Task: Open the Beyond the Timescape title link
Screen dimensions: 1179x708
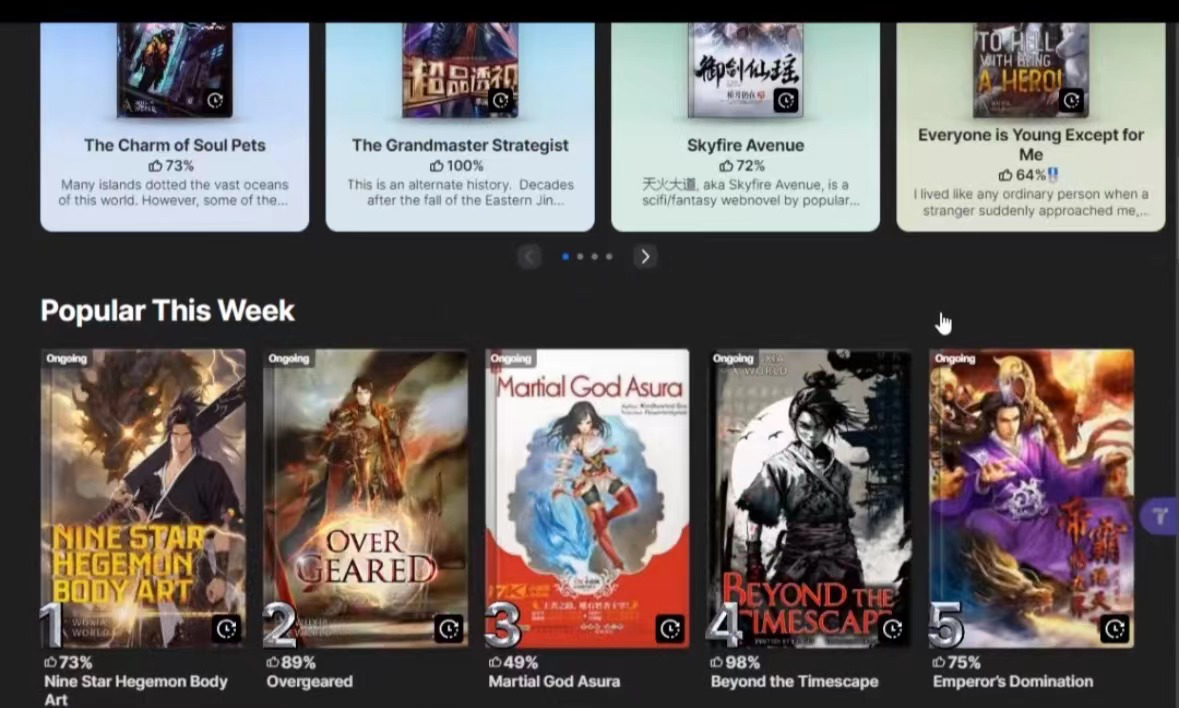Action: (794, 682)
